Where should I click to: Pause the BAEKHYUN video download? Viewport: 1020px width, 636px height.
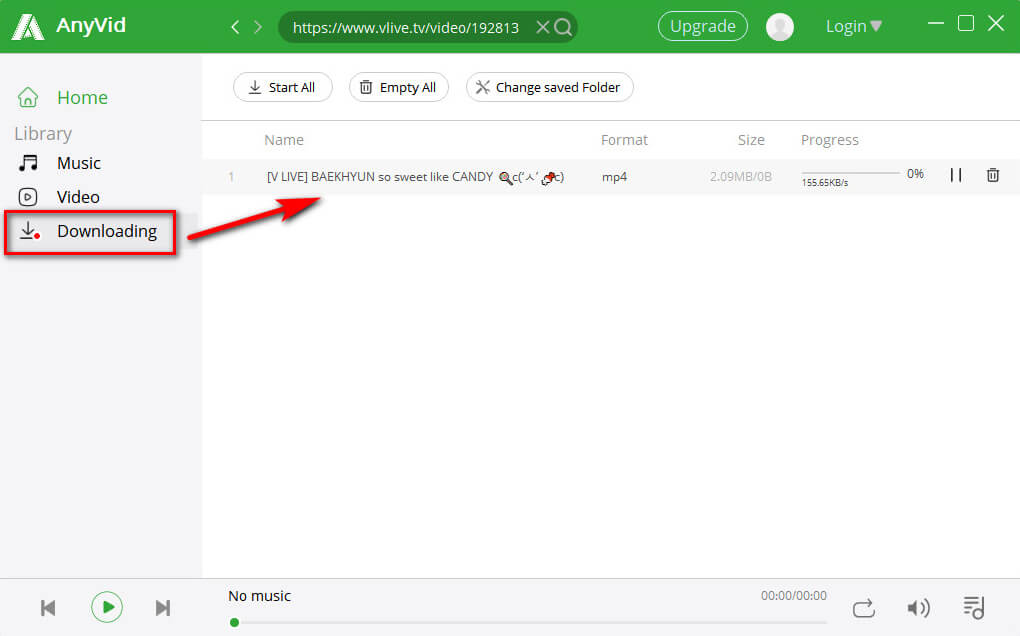click(x=956, y=175)
